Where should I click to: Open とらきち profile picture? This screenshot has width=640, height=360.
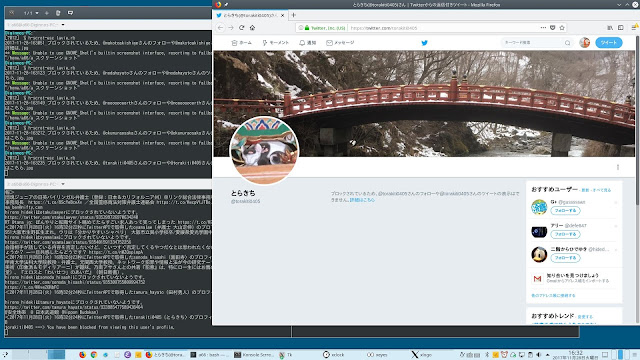pos(264,150)
